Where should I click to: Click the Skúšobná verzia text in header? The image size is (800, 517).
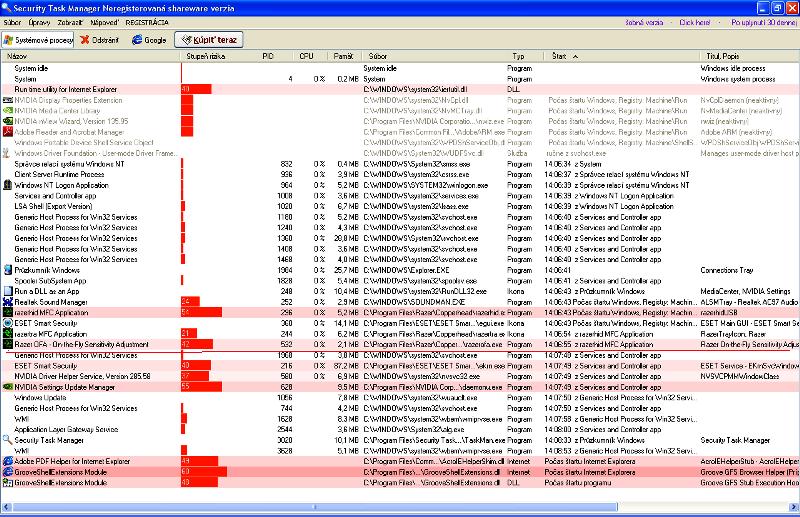[x=644, y=22]
